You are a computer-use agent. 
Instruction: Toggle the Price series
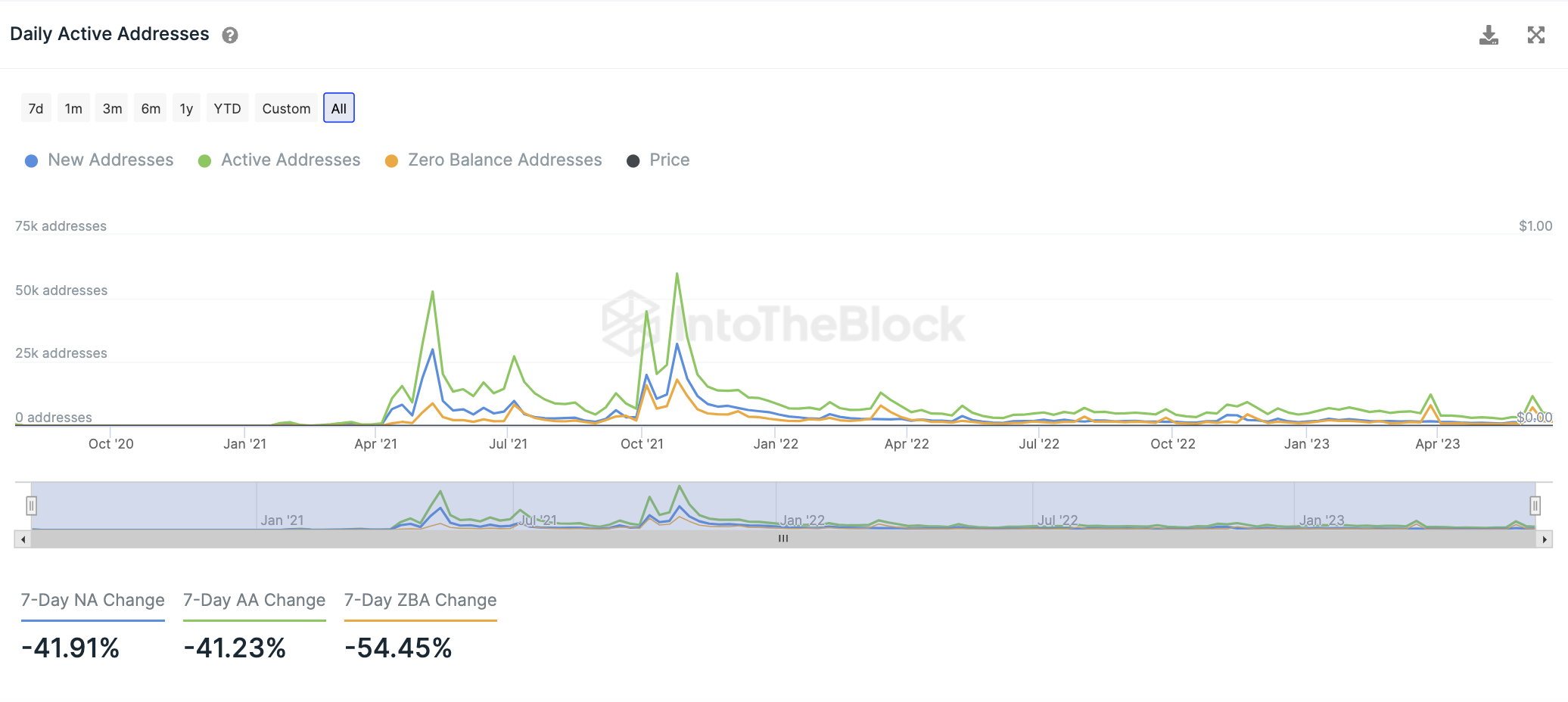pos(658,160)
